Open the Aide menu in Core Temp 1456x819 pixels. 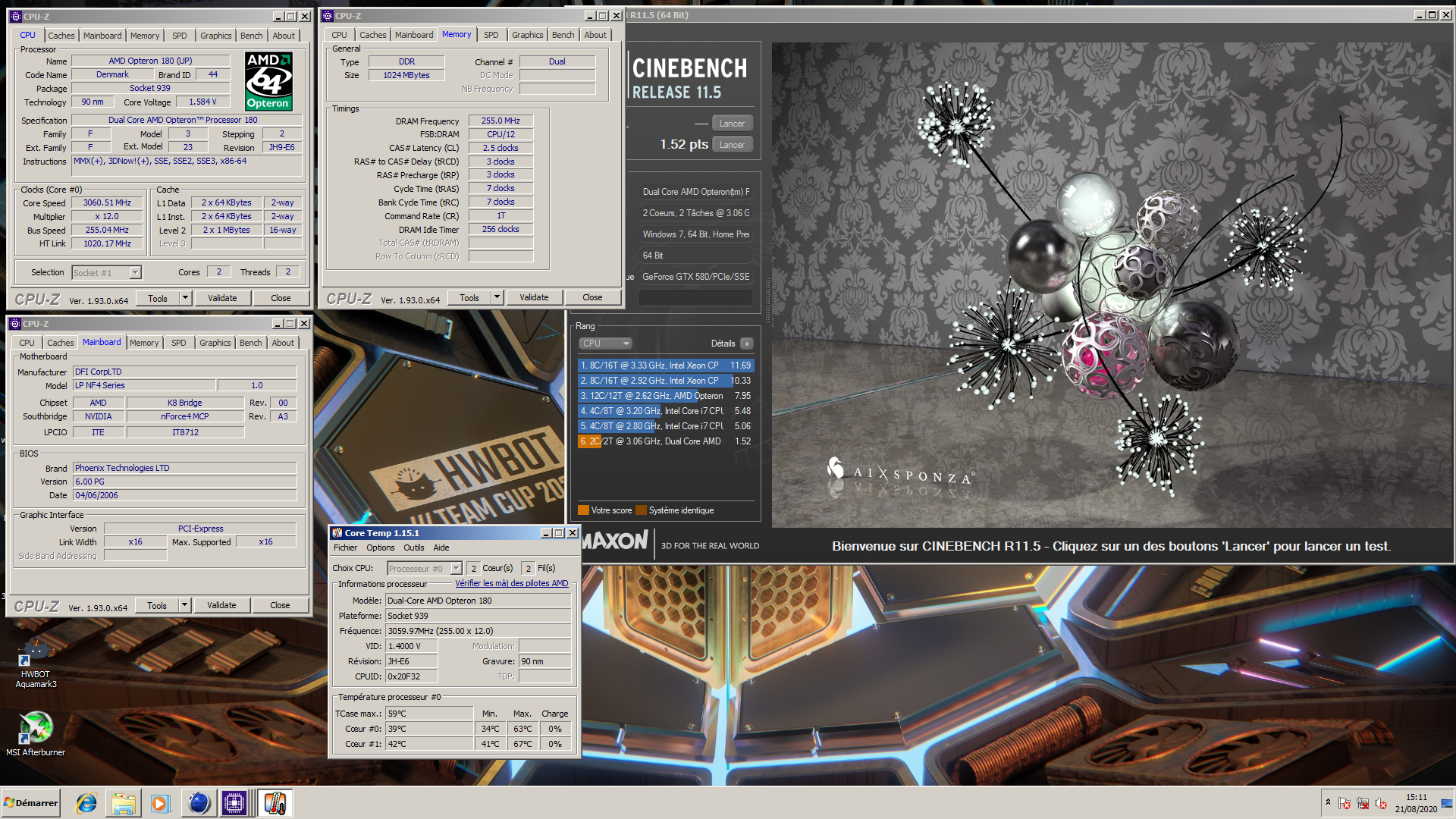point(441,548)
